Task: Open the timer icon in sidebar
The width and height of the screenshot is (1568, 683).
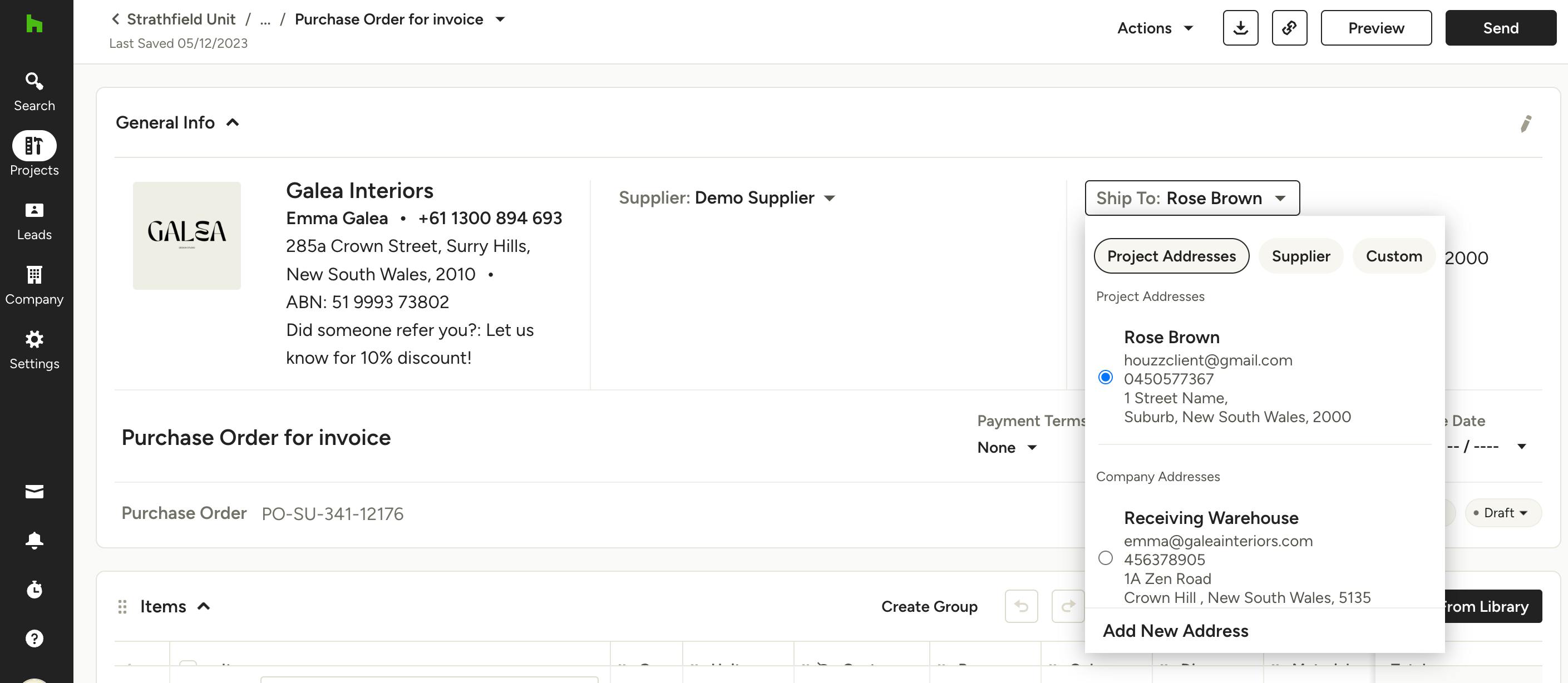Action: (x=34, y=590)
